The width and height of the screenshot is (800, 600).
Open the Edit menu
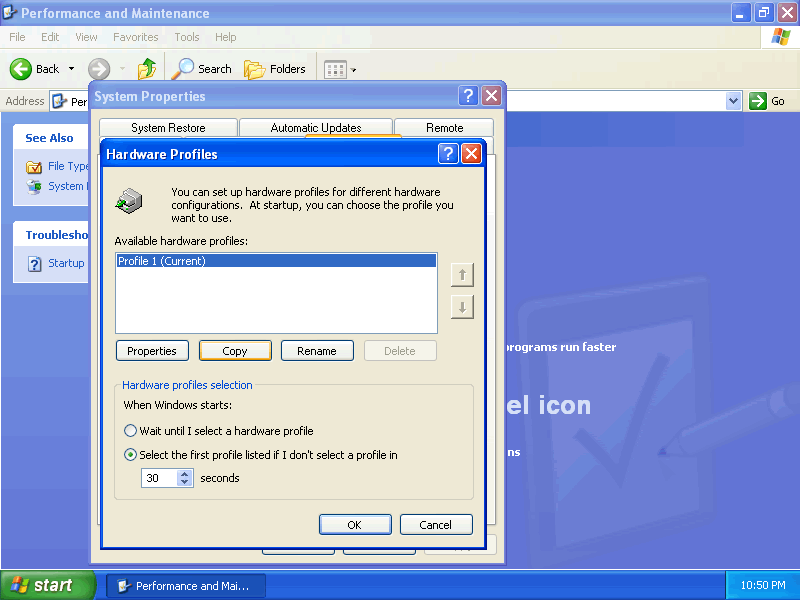(50, 37)
